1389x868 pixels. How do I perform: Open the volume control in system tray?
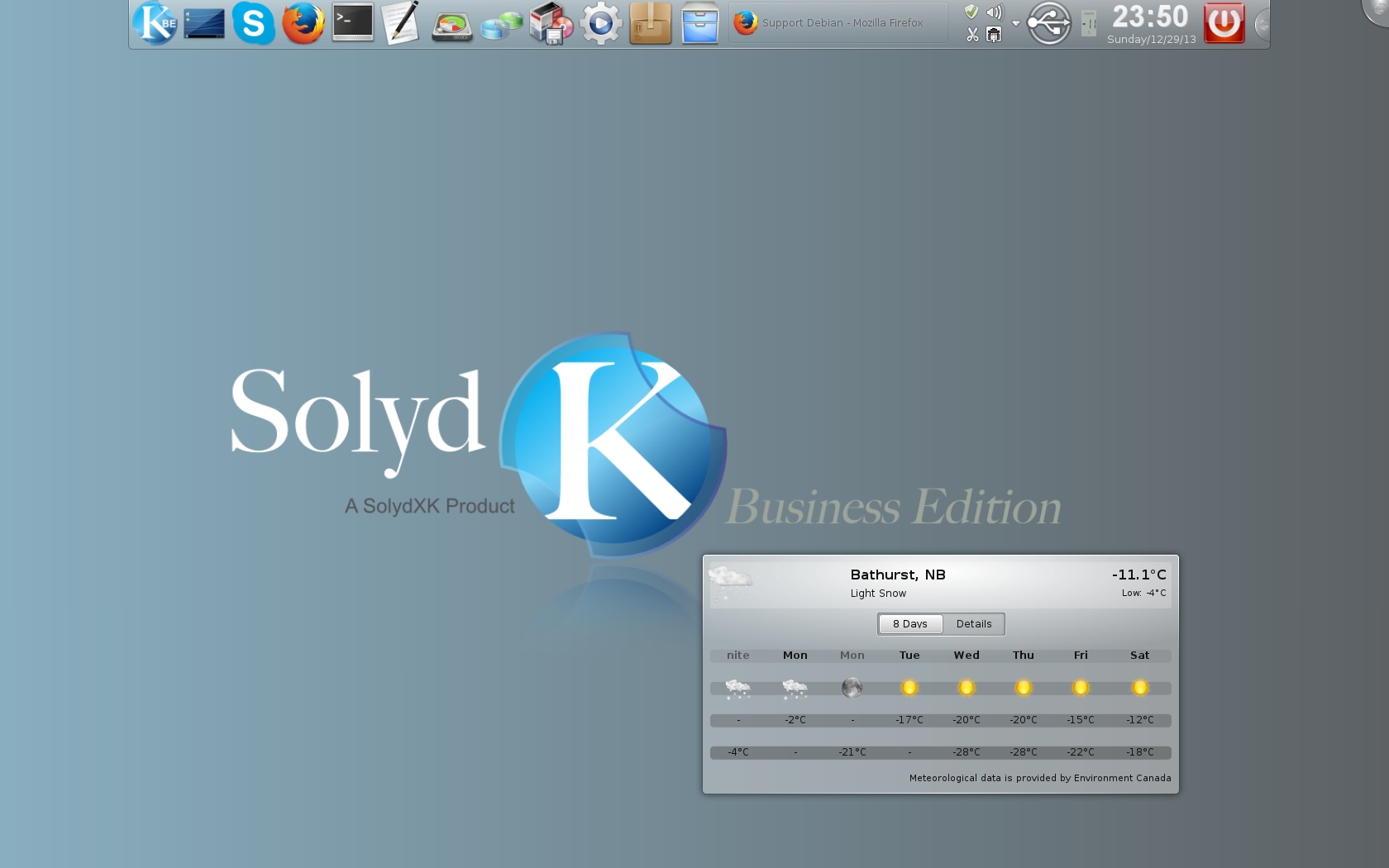994,12
